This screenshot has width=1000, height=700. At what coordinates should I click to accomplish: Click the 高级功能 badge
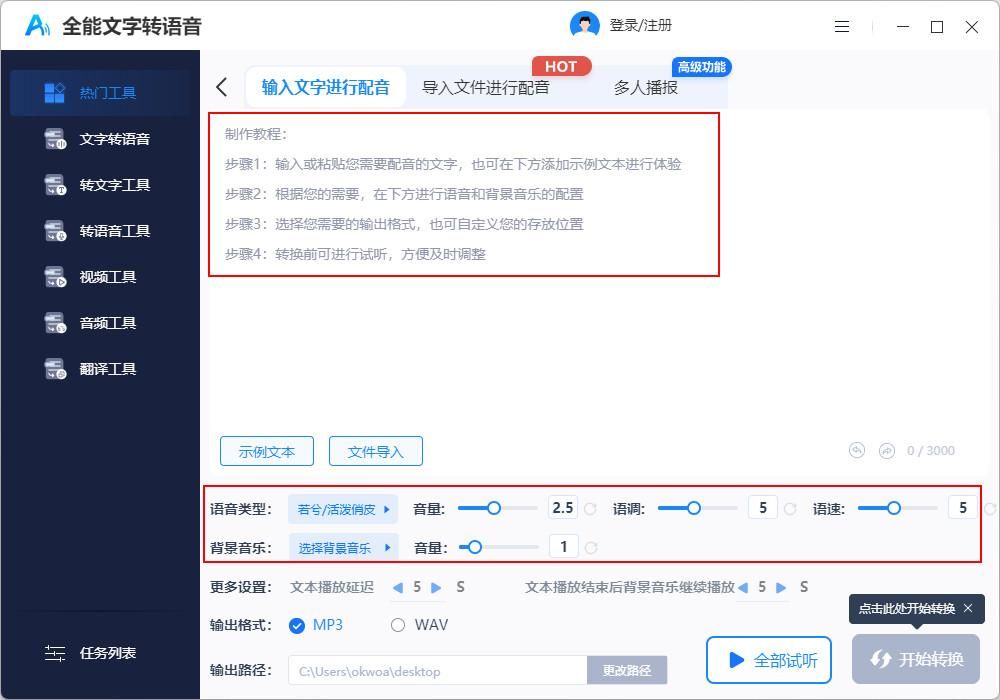(702, 67)
